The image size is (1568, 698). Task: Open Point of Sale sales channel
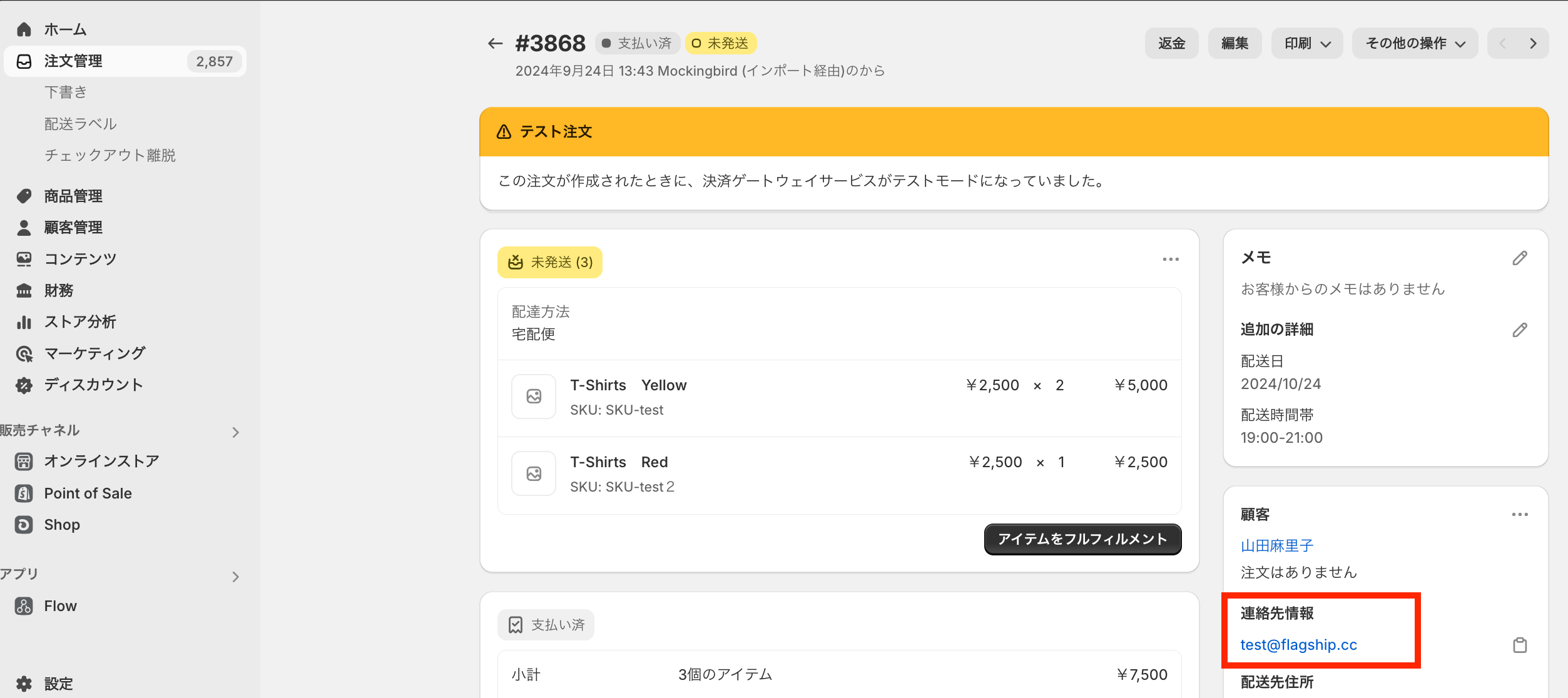pos(88,493)
